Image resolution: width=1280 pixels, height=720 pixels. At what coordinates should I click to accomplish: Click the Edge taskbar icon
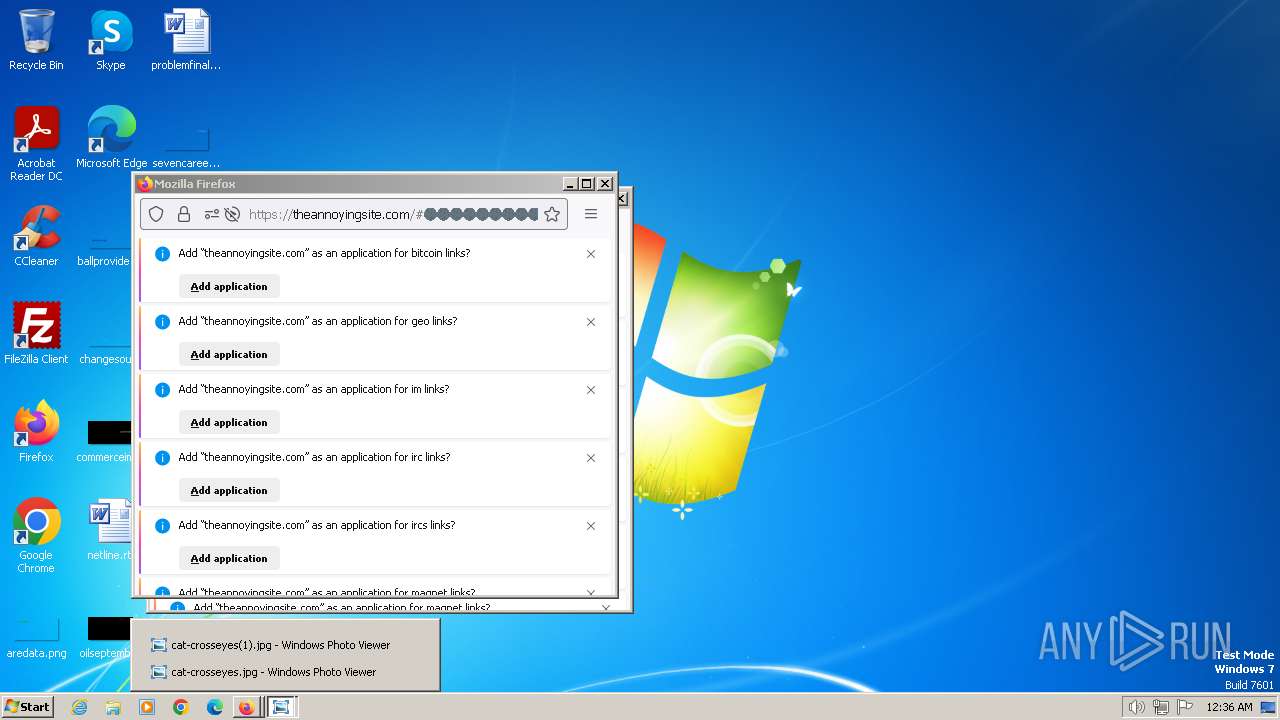point(215,707)
